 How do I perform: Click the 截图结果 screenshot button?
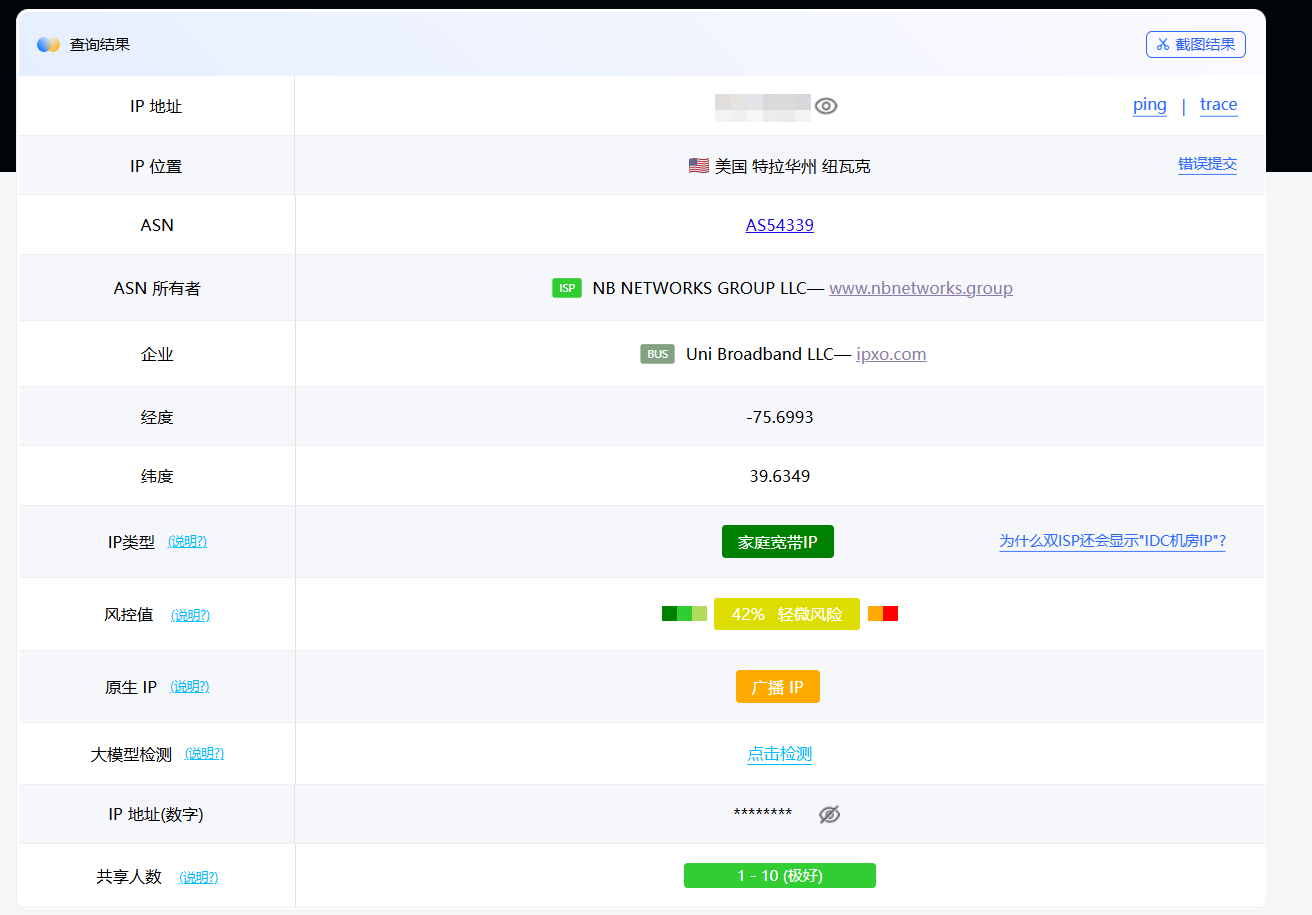pos(1195,44)
